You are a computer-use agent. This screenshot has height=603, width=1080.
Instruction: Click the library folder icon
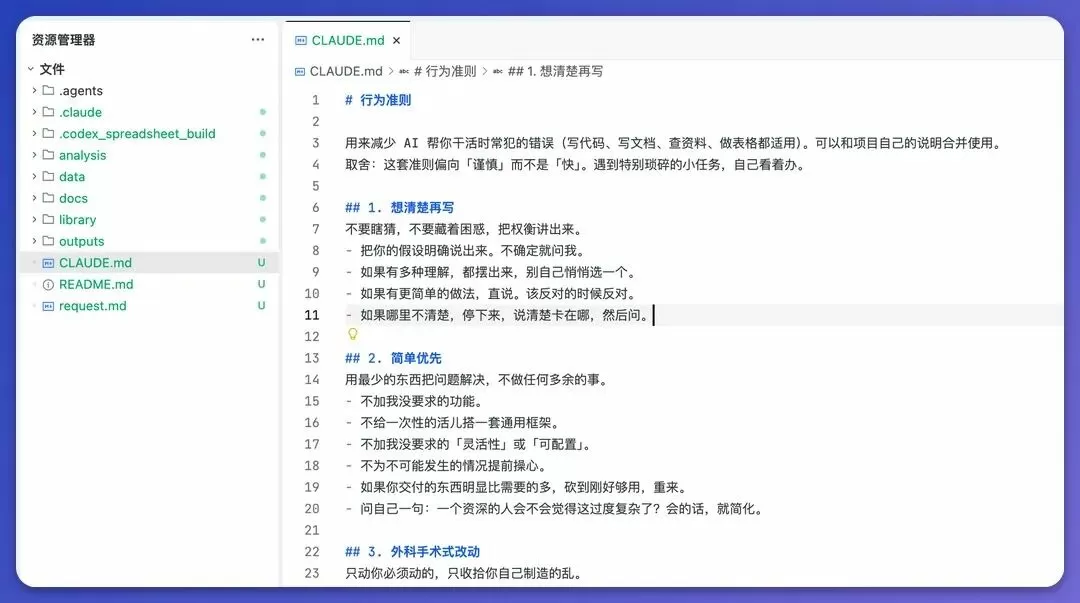click(x=48, y=219)
